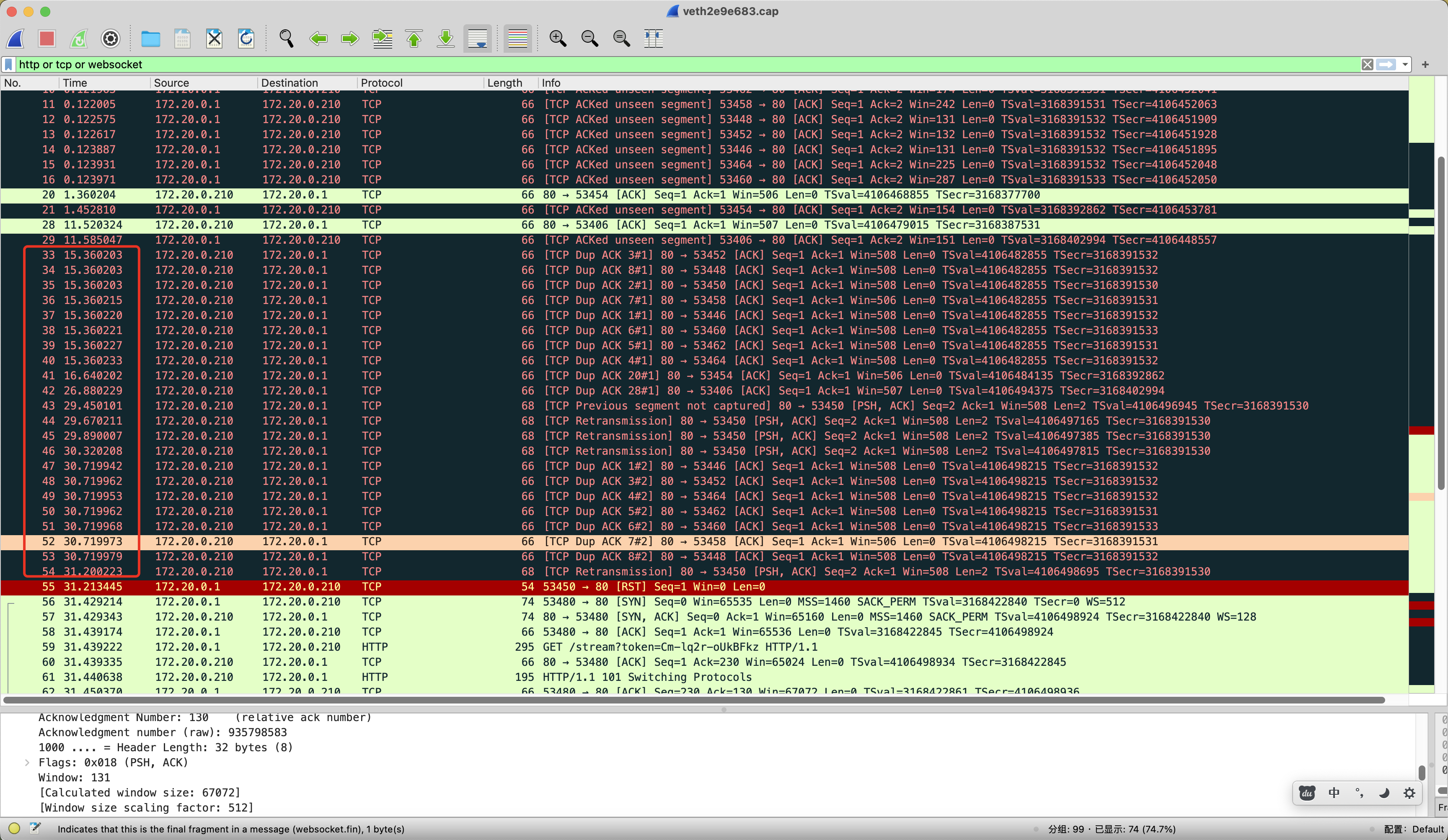Toggle auto-scroll during live capture
The image size is (1448, 840).
coord(478,39)
